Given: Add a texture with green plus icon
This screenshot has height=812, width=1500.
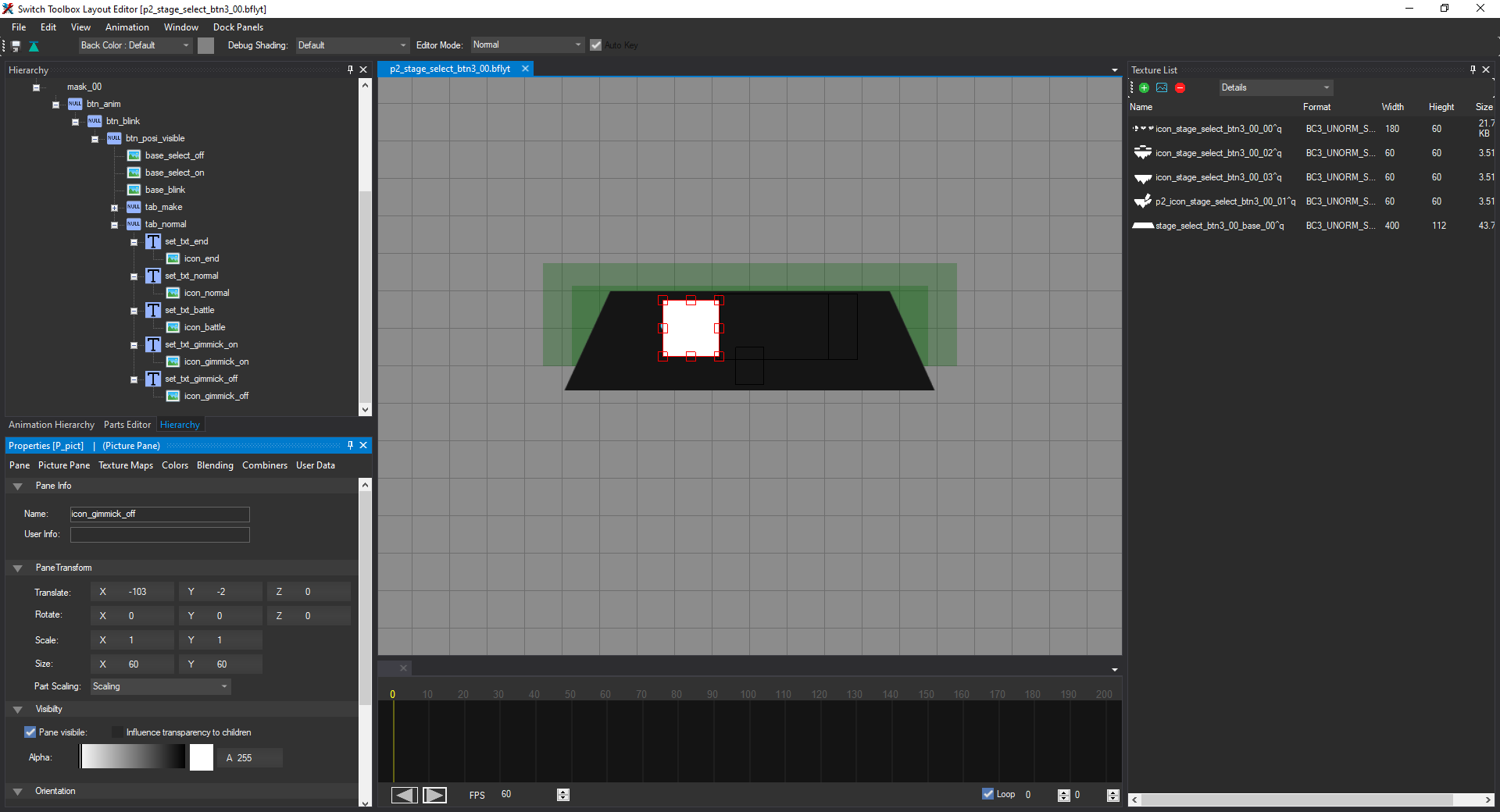Looking at the screenshot, I should click(x=1144, y=88).
